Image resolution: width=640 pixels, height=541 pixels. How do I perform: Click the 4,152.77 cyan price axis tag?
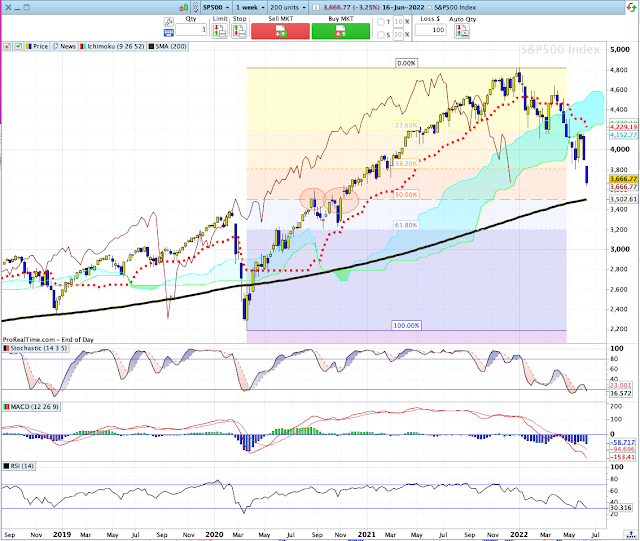point(623,135)
